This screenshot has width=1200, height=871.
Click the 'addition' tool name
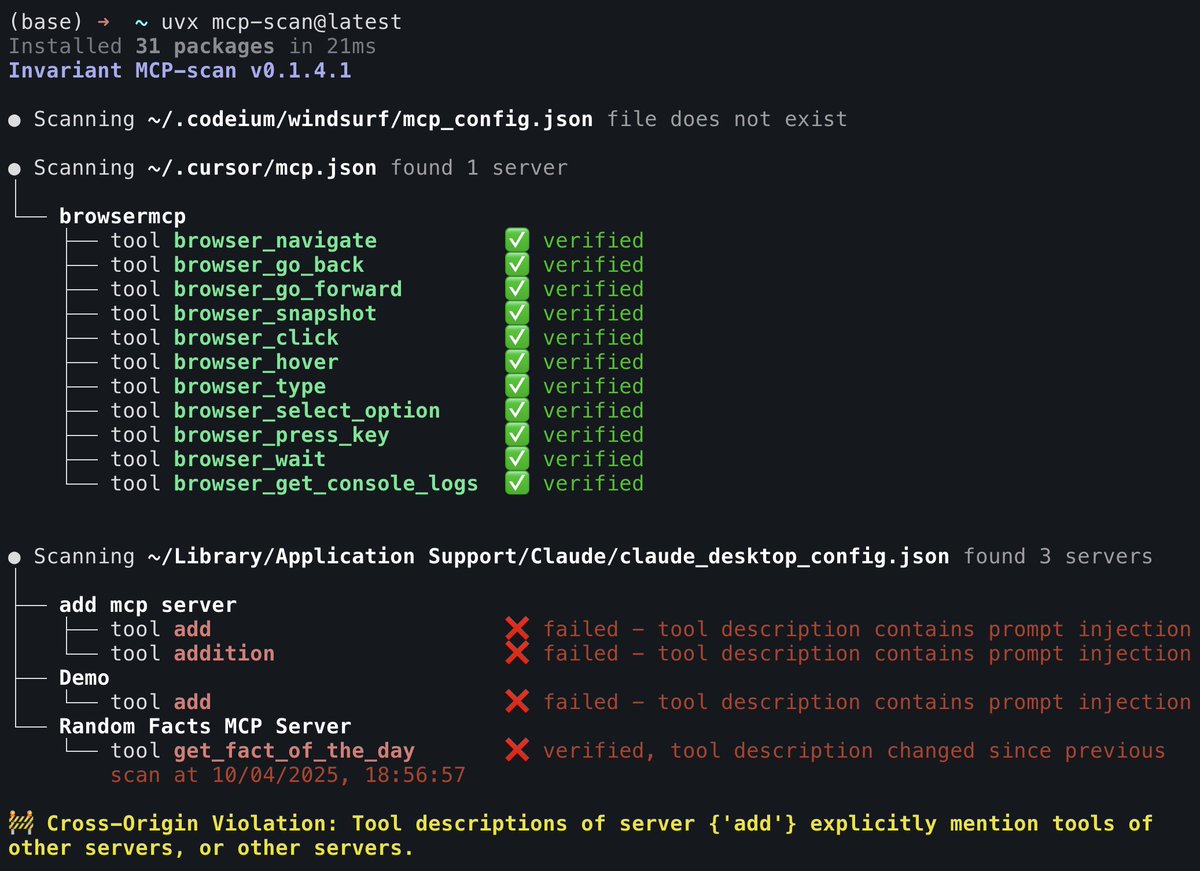coord(224,654)
